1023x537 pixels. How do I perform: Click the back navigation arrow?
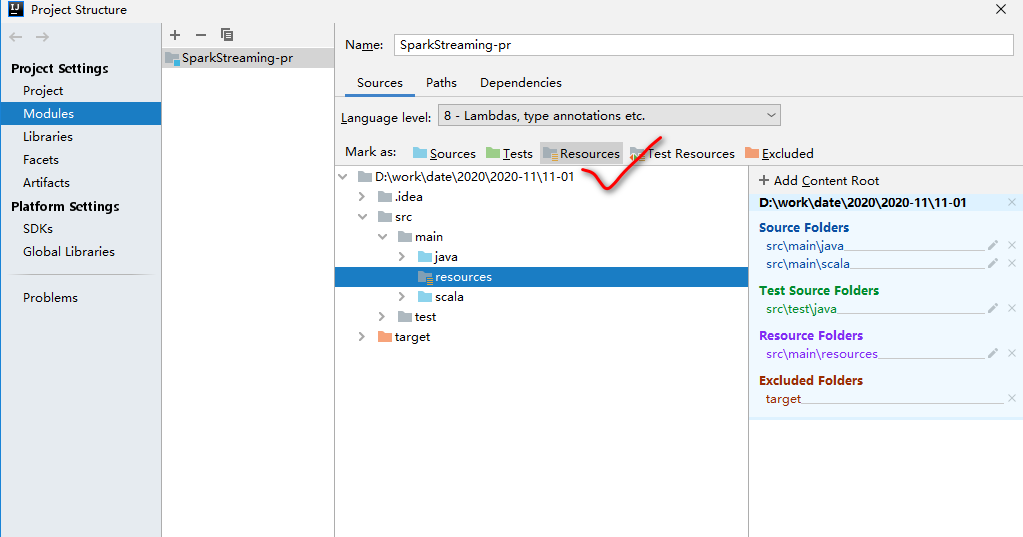tap(16, 37)
